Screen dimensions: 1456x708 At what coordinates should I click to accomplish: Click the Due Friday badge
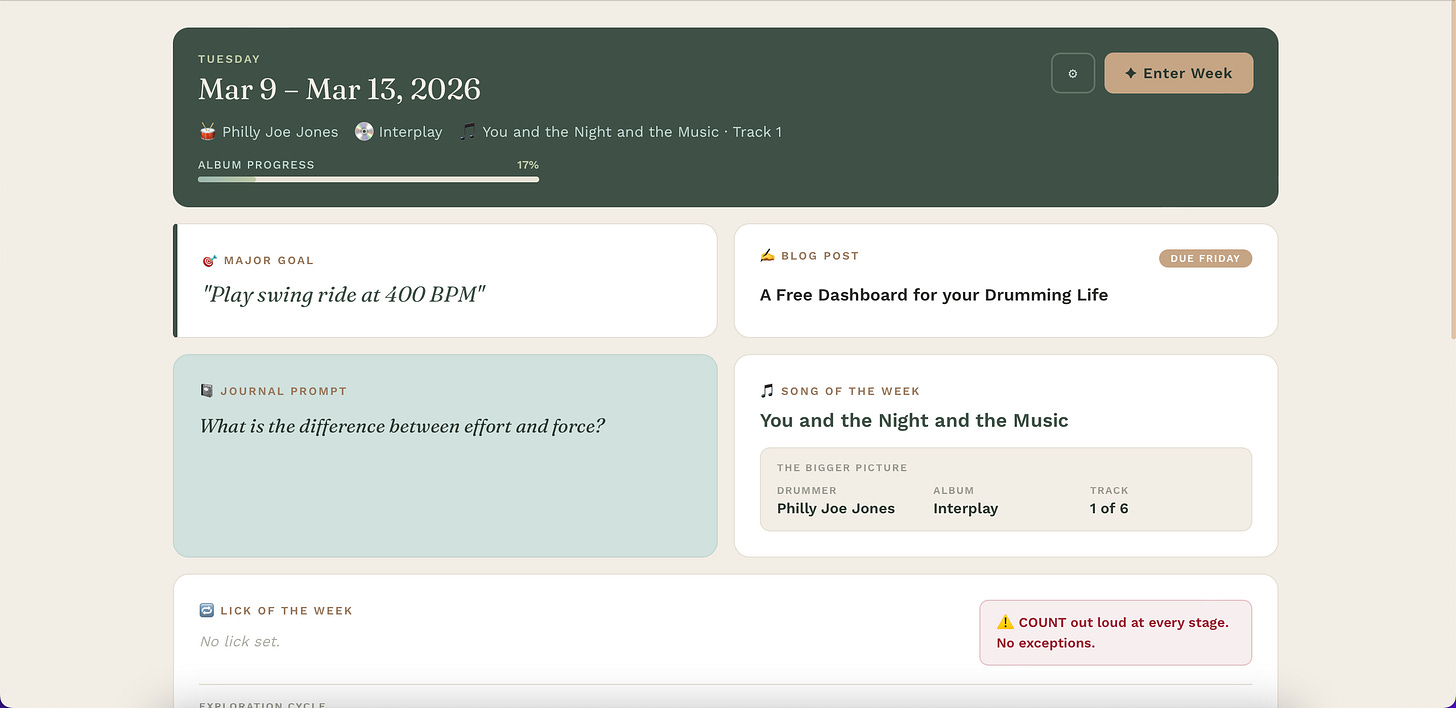tap(1205, 258)
